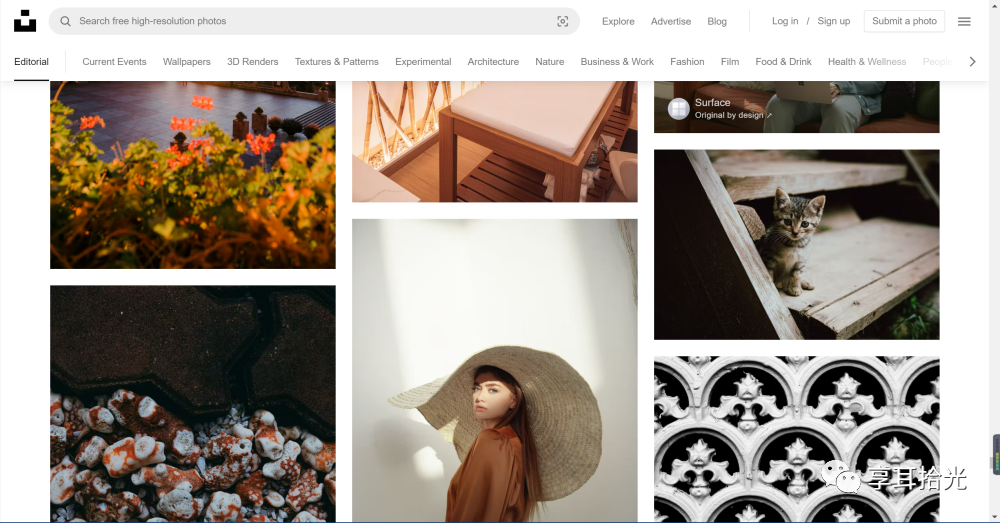Click Sign up

point(834,21)
